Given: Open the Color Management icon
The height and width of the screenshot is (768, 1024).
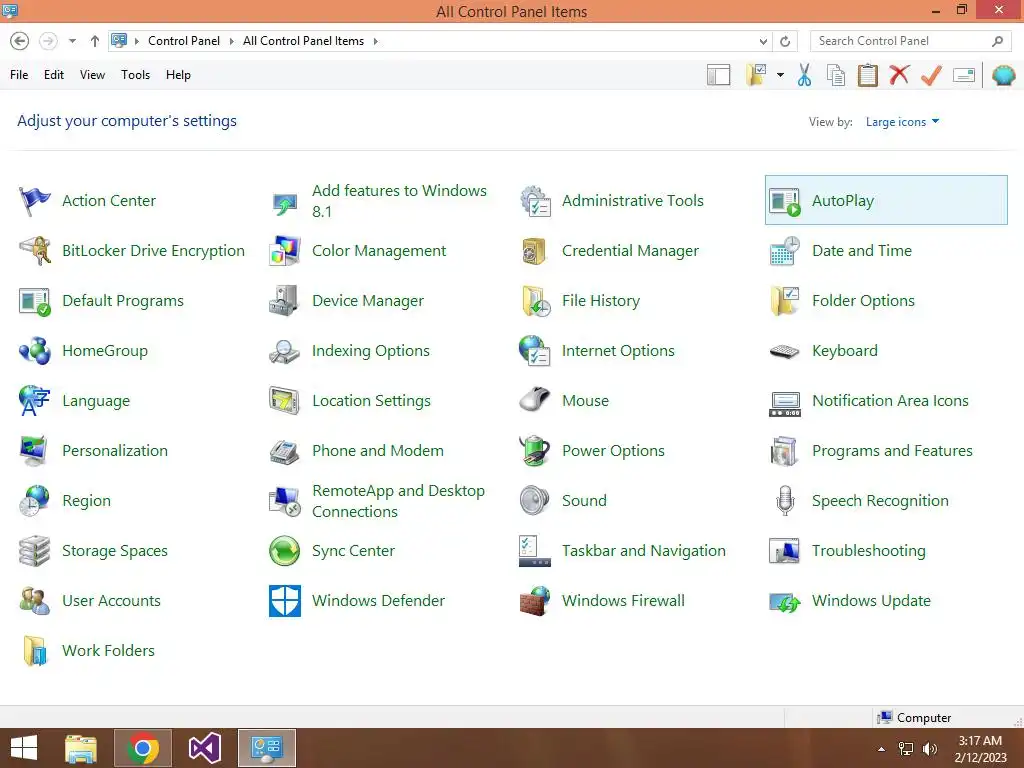Looking at the screenshot, I should (x=285, y=251).
